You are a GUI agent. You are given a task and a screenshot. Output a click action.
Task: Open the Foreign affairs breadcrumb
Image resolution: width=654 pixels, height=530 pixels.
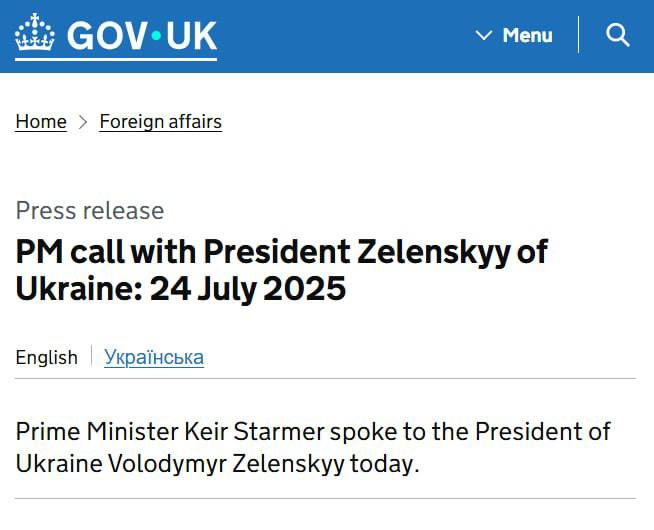click(x=161, y=122)
